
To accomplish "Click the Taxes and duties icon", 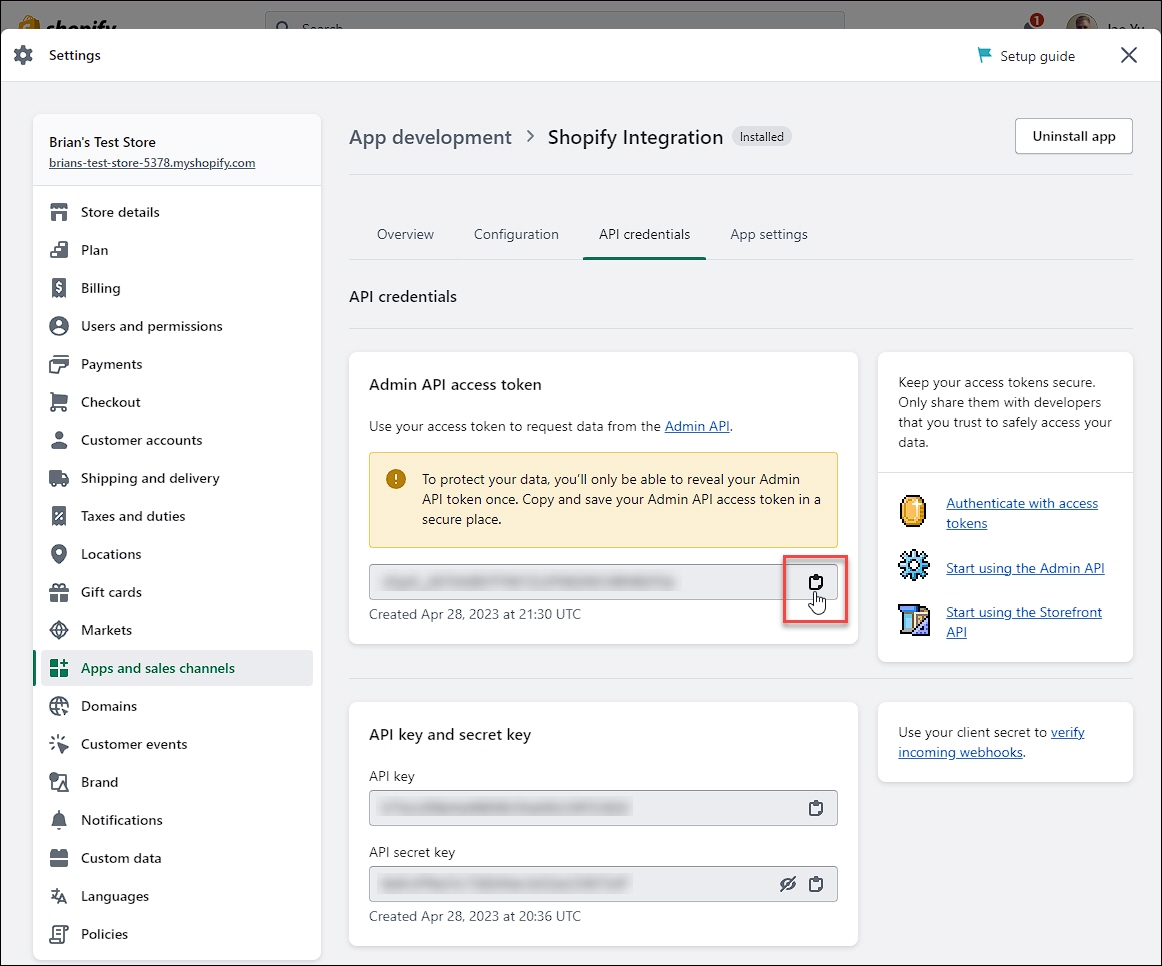I will click(59, 516).
